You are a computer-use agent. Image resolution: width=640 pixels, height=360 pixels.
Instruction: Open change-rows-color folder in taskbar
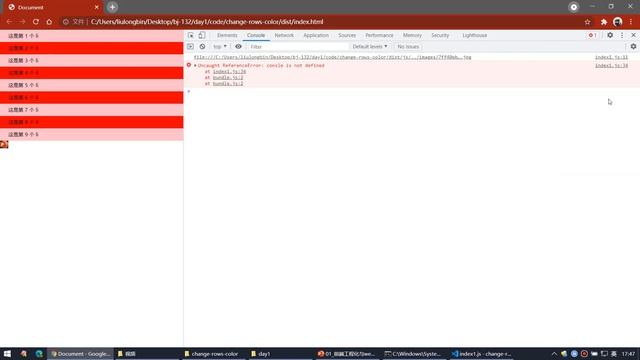tap(211, 354)
